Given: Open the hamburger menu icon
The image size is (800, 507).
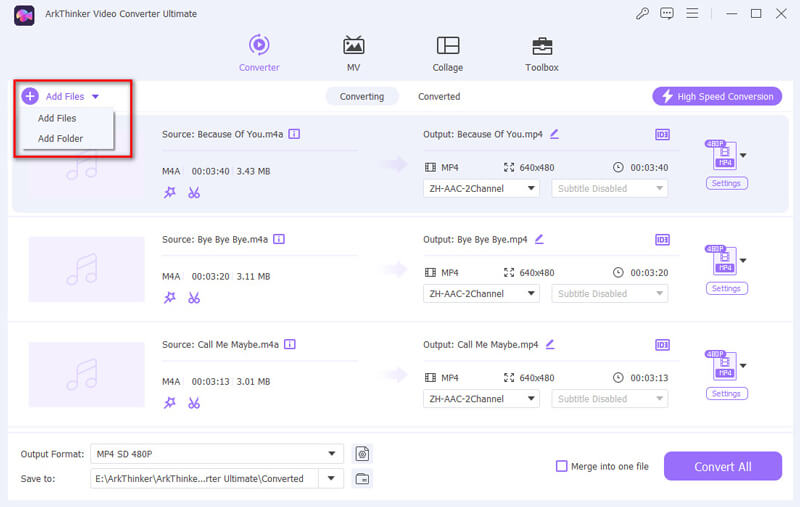Looking at the screenshot, I should (x=692, y=13).
